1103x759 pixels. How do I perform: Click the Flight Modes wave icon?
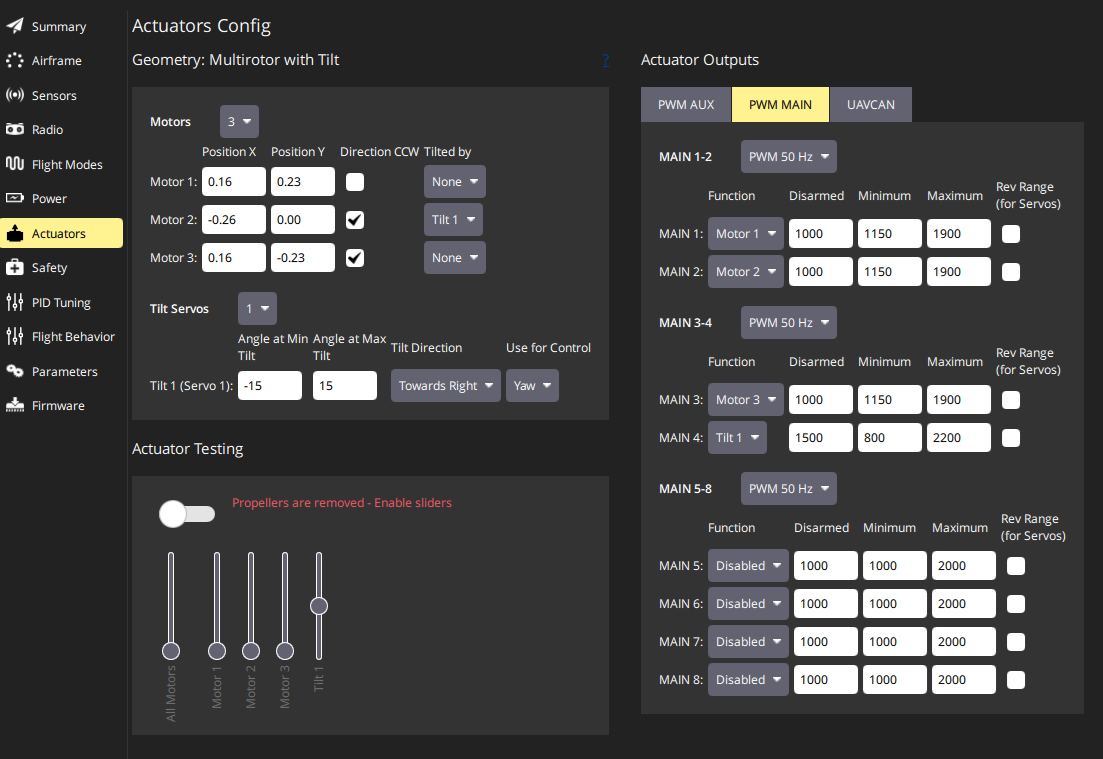pos(15,164)
